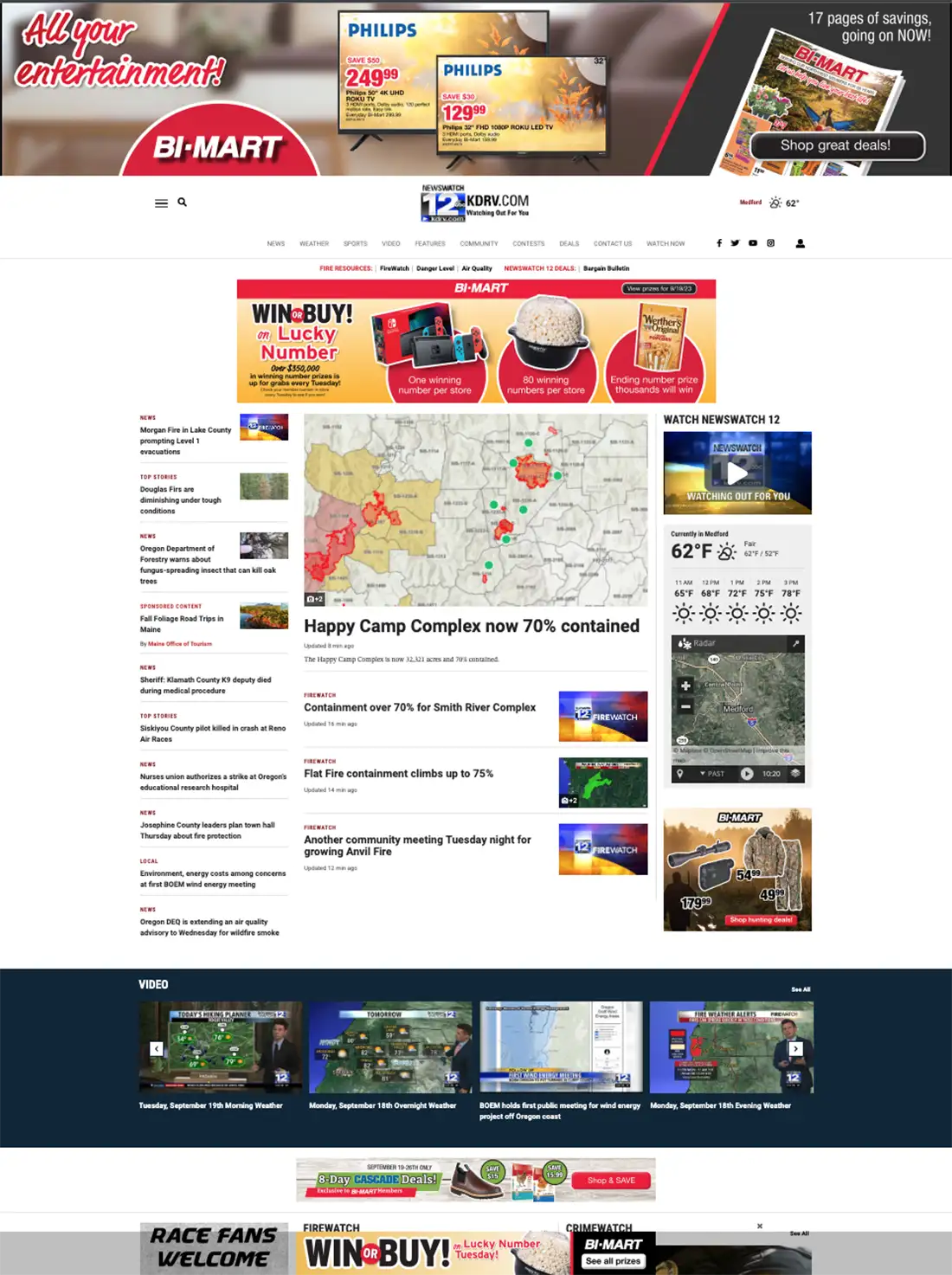The width and height of the screenshot is (952, 1275).
Task: Open the Instagram icon in the header
Action: 770,243
